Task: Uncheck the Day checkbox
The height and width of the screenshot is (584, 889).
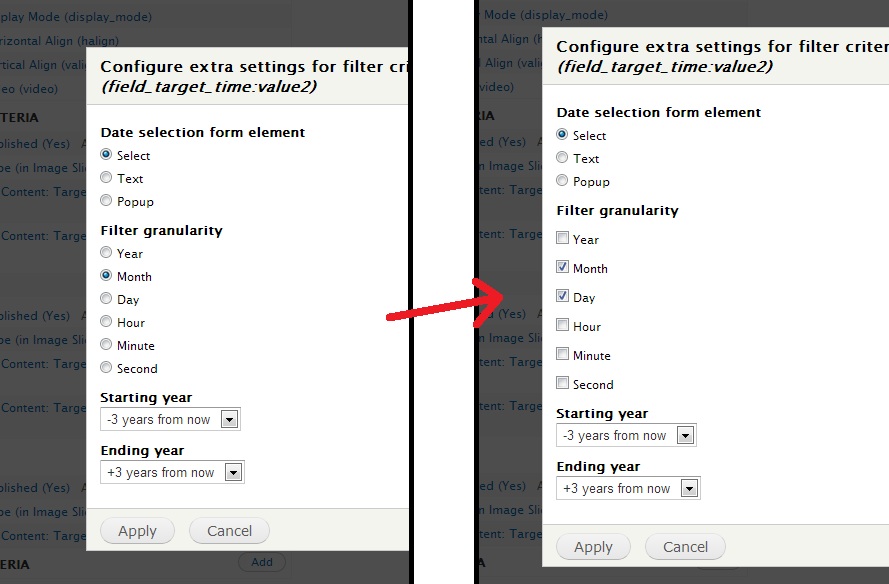Action: [562, 296]
